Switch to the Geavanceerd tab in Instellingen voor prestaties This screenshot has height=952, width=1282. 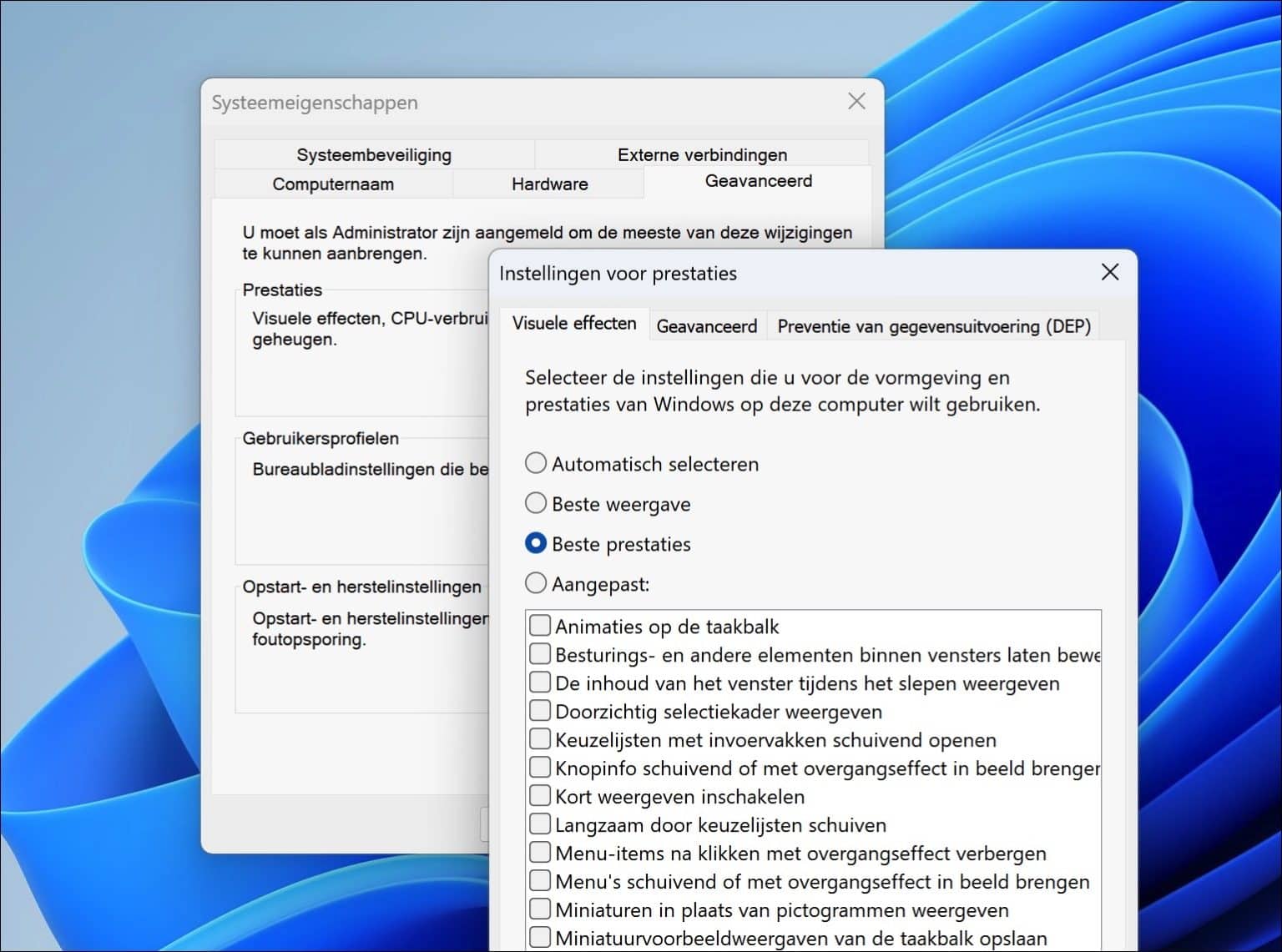(707, 325)
